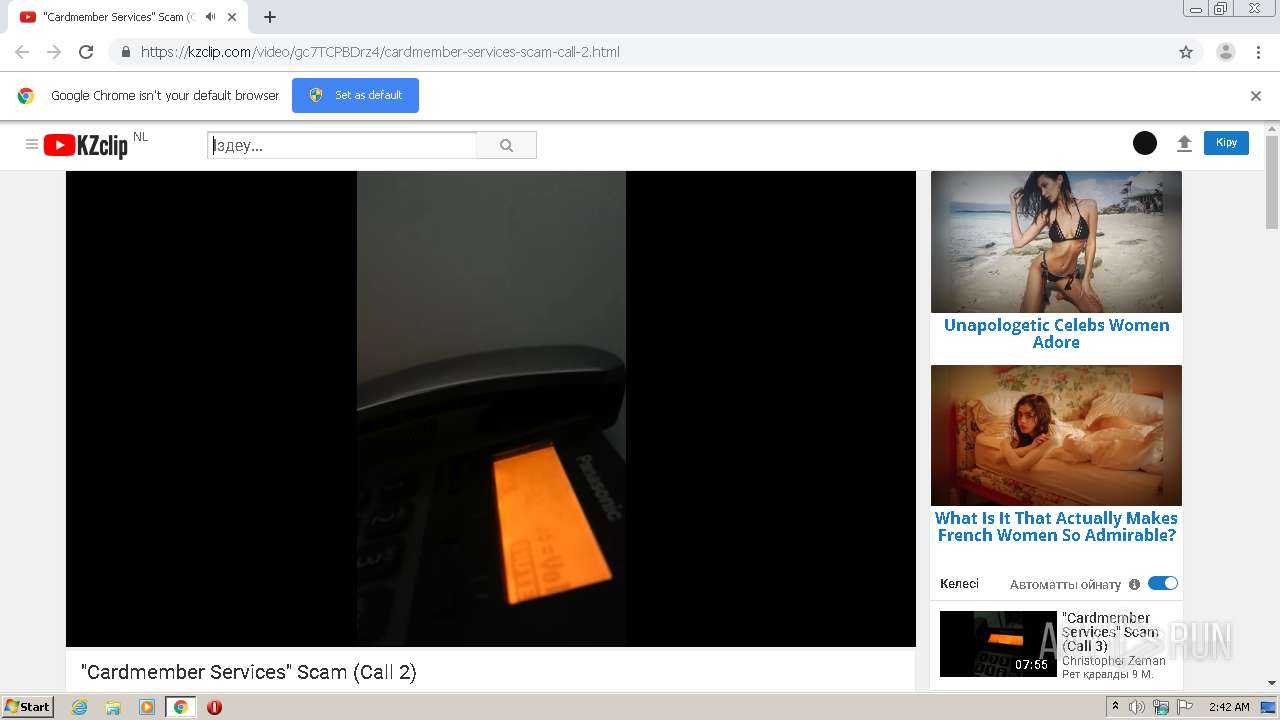Open the woman in bed ad image
This screenshot has height=720, width=1280.
[1056, 435]
